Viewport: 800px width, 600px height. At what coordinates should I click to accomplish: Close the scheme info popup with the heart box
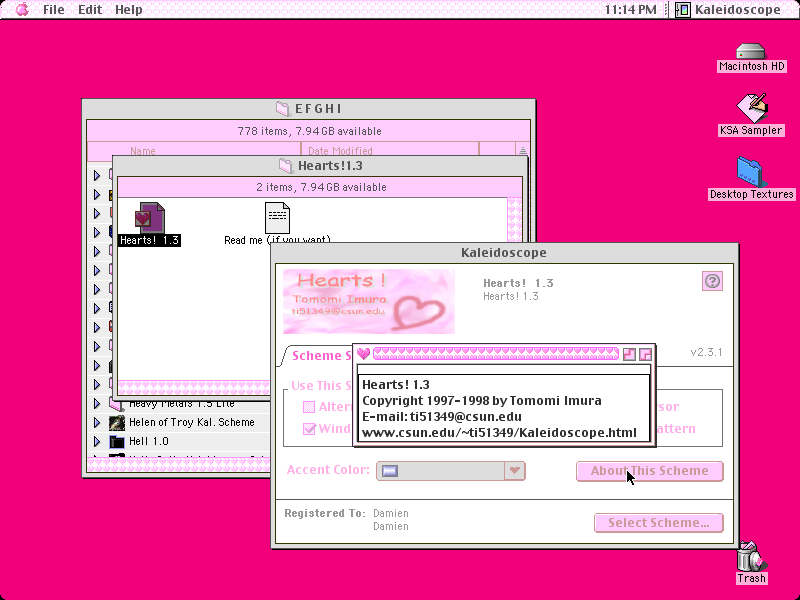[x=363, y=354]
